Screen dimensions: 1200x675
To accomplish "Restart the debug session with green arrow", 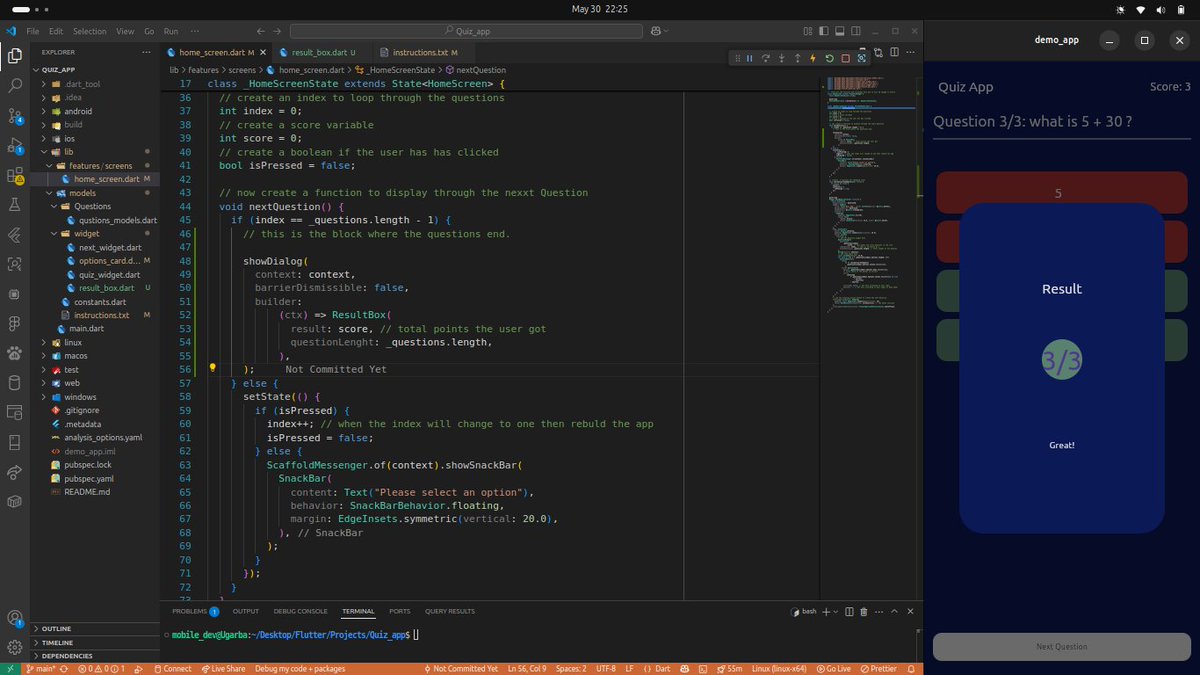I will [x=829, y=58].
